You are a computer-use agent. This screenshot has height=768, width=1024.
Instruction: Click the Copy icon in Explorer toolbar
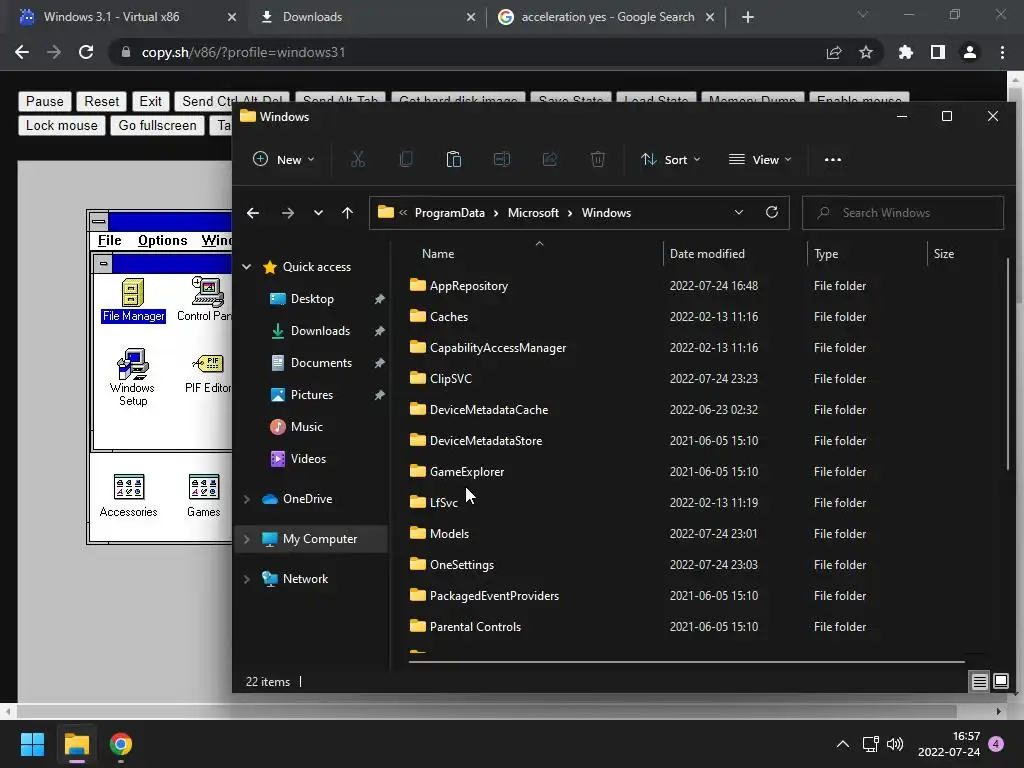[x=406, y=159]
